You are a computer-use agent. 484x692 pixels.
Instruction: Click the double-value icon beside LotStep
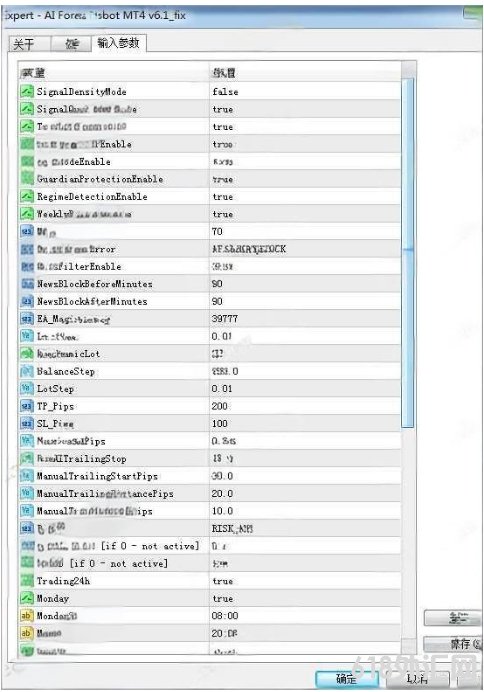point(26,388)
